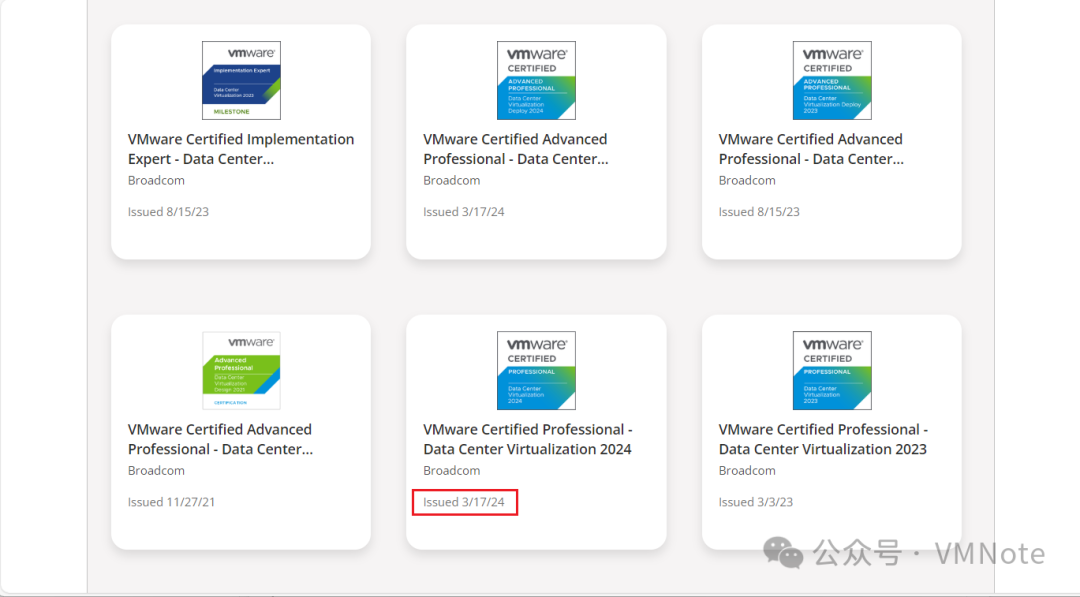Click the Professional Data Center Virtualization 2024 badge

point(536,370)
